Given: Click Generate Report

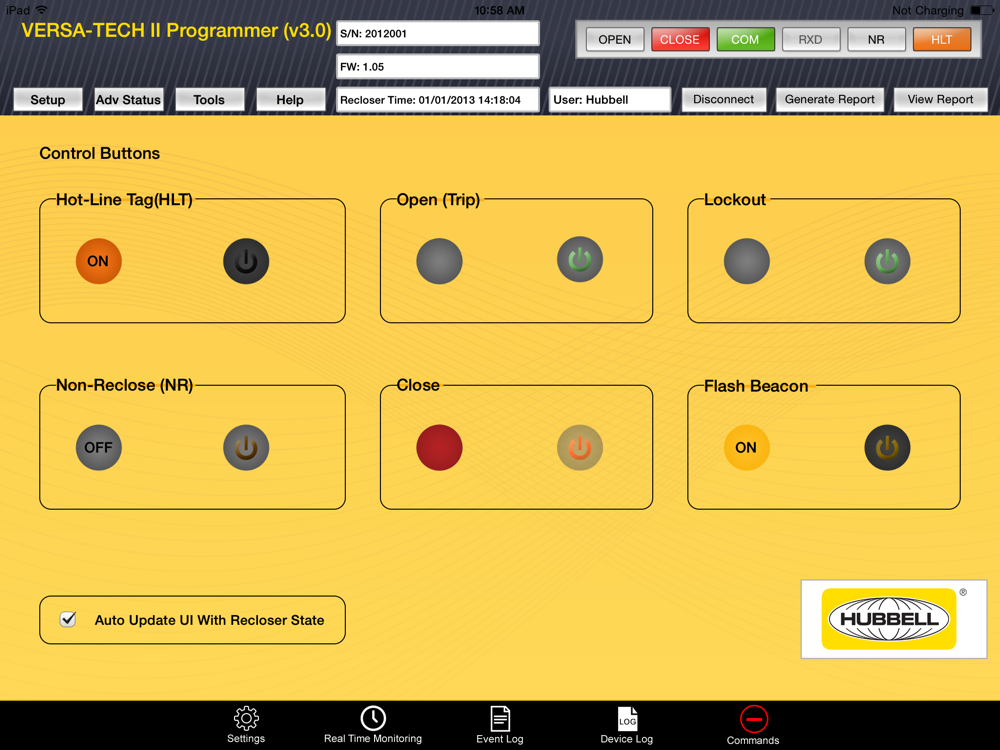Looking at the screenshot, I should [x=830, y=99].
